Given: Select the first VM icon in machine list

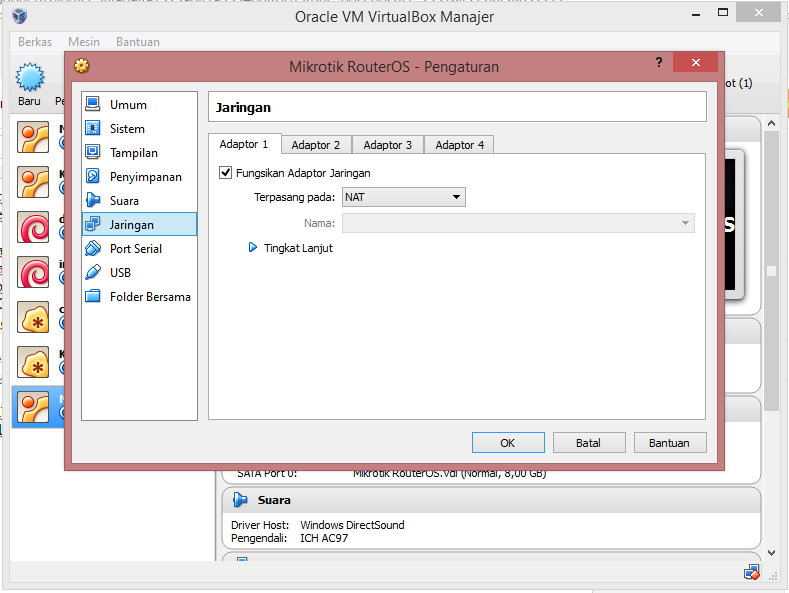Looking at the screenshot, I should (x=33, y=137).
